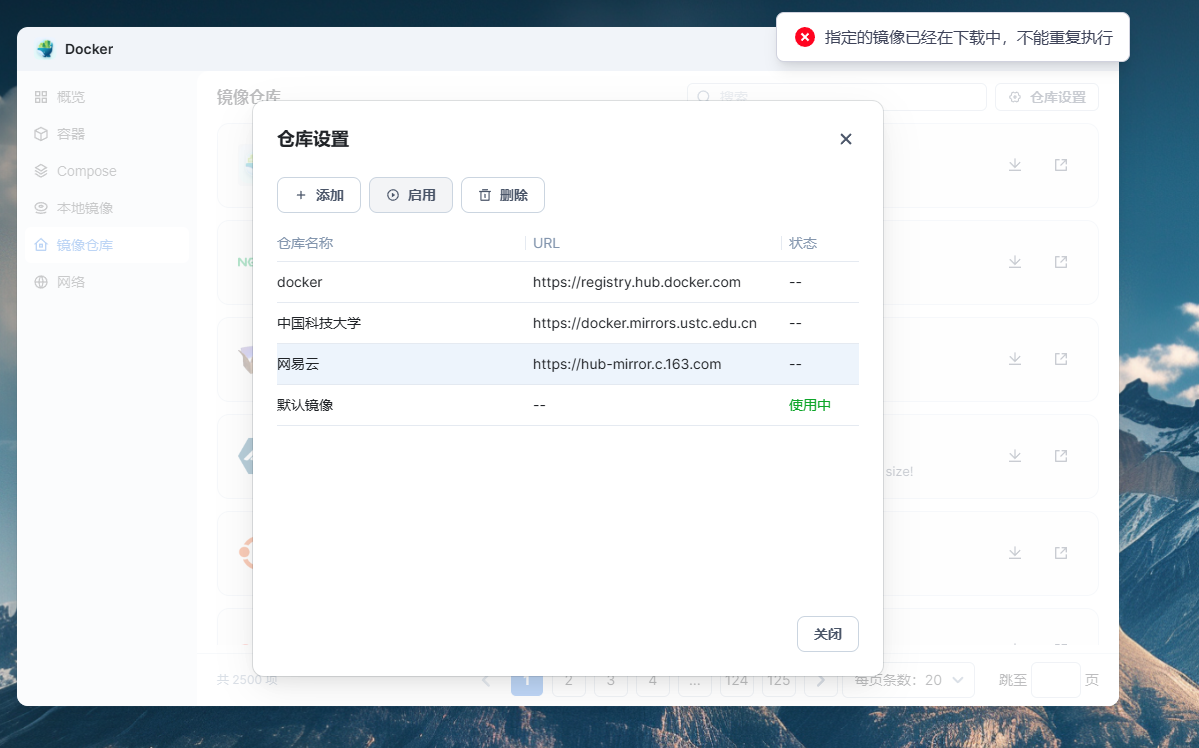Select the 中国科技大学 registry row name

pyautogui.click(x=319, y=323)
